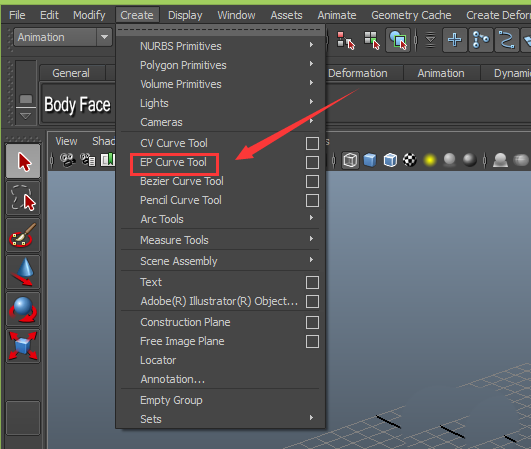Image resolution: width=531 pixels, height=449 pixels.
Task: Expand Scene Assembly submenu
Action: point(220,261)
